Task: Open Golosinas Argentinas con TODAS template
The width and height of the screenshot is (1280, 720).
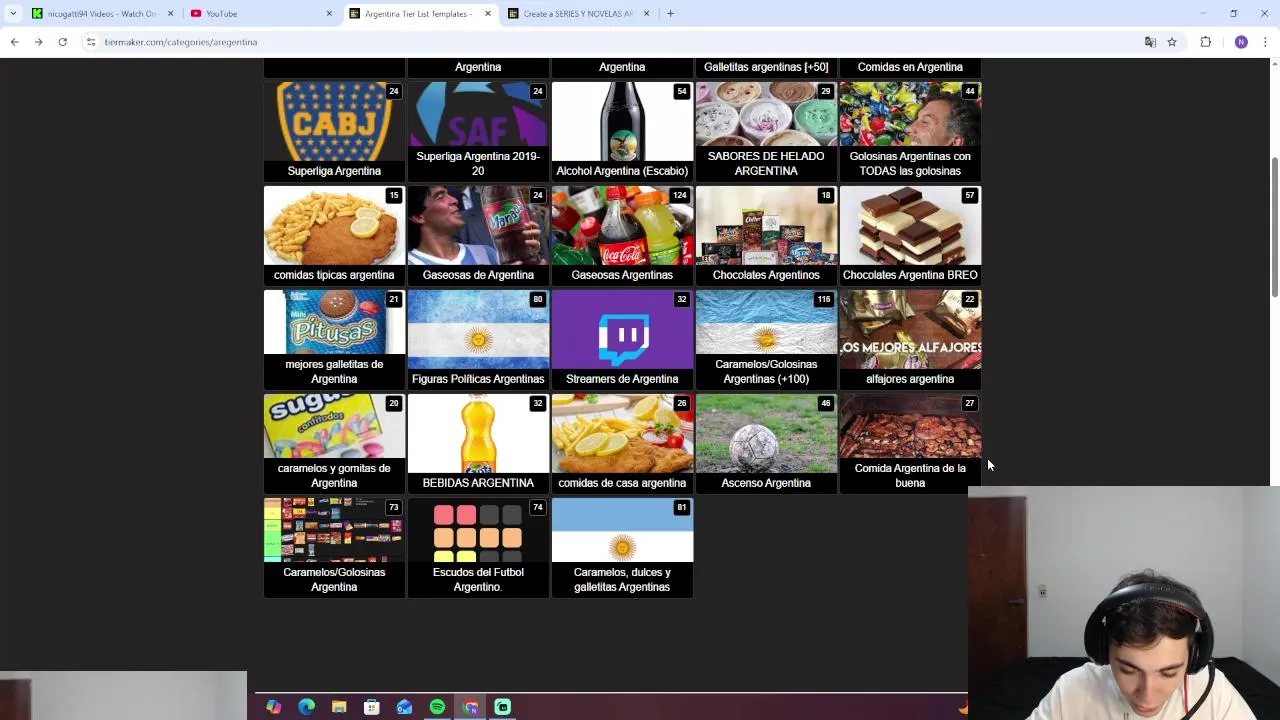Action: (x=910, y=131)
